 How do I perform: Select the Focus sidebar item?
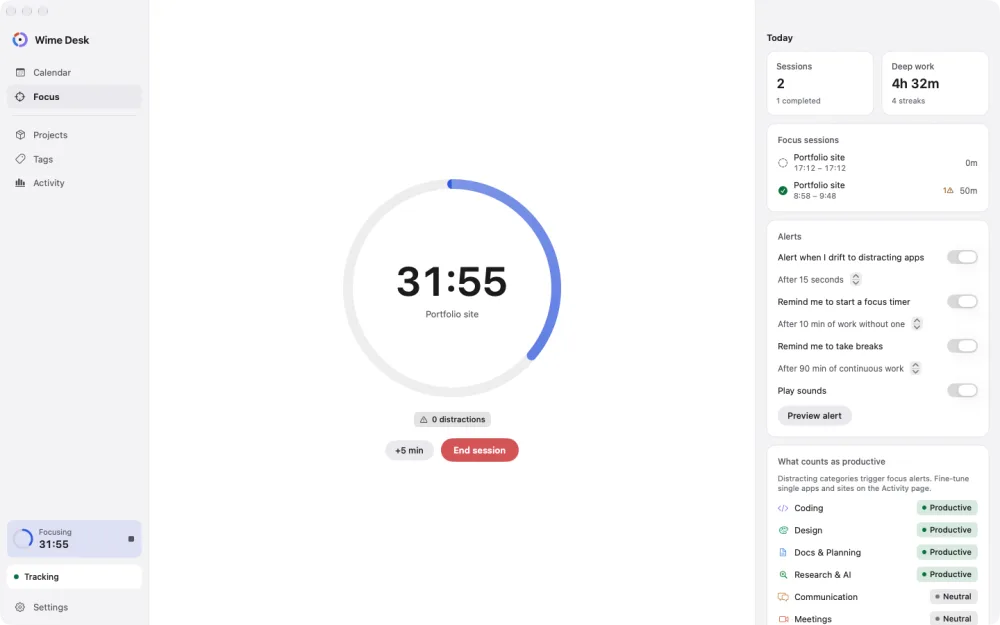pos(74,97)
